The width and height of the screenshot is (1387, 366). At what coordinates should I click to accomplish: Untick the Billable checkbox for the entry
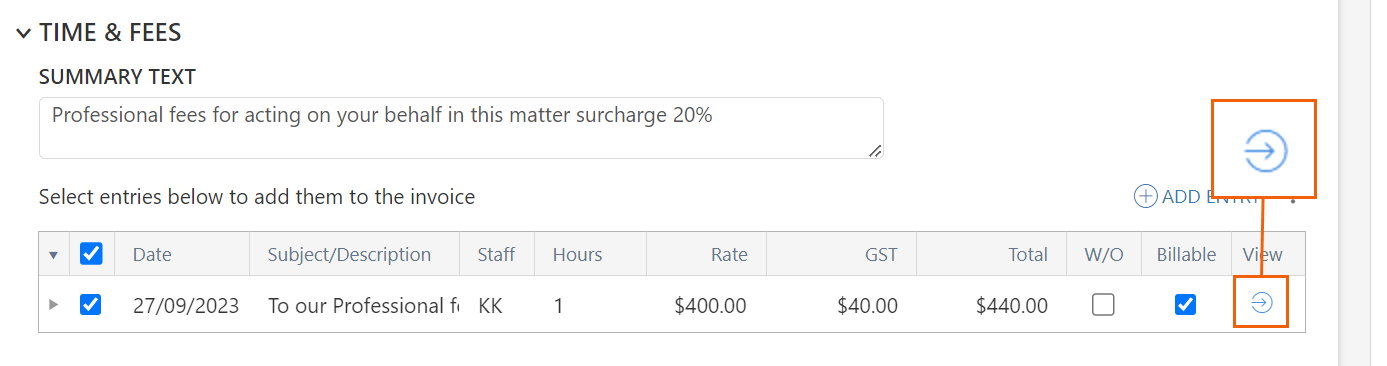pos(1186,304)
